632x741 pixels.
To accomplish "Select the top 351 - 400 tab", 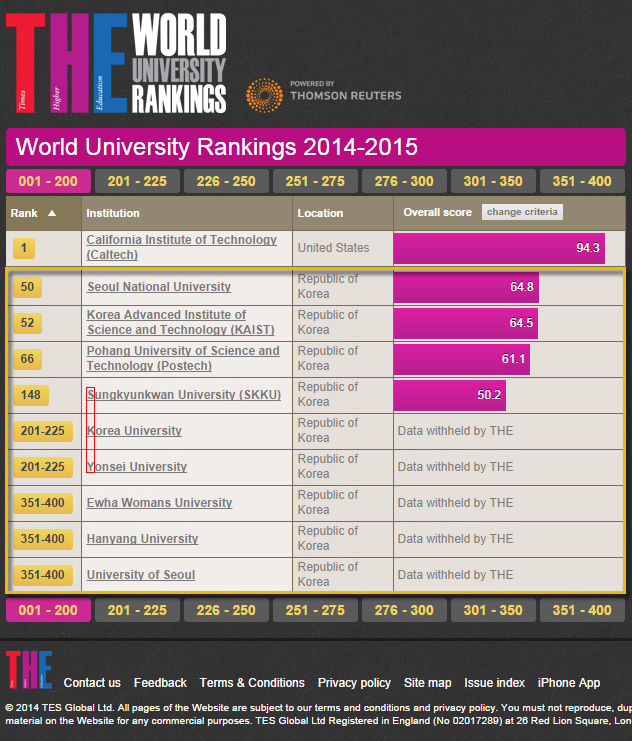I will coord(582,181).
